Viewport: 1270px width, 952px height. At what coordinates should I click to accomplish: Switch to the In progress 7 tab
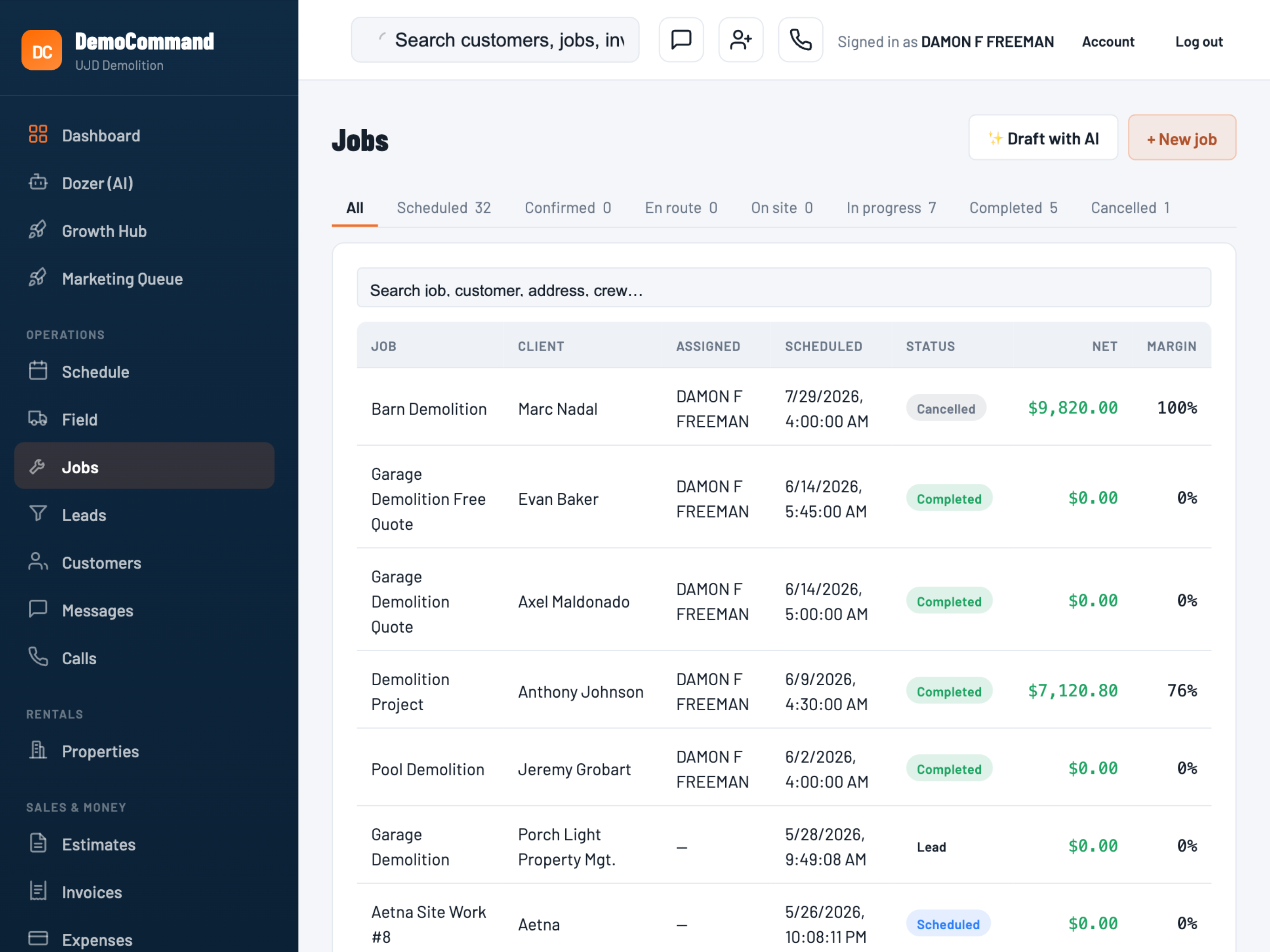(x=891, y=208)
